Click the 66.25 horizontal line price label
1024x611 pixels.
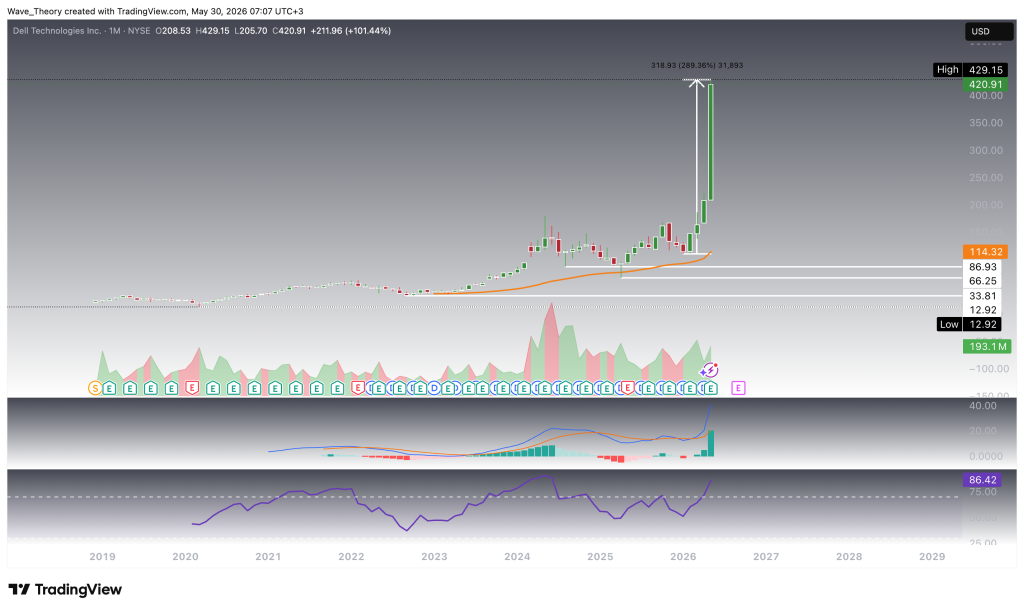[983, 281]
